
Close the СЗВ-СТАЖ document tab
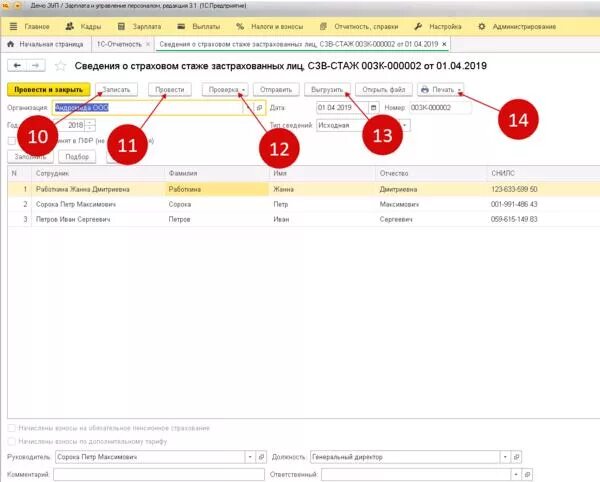click(444, 44)
